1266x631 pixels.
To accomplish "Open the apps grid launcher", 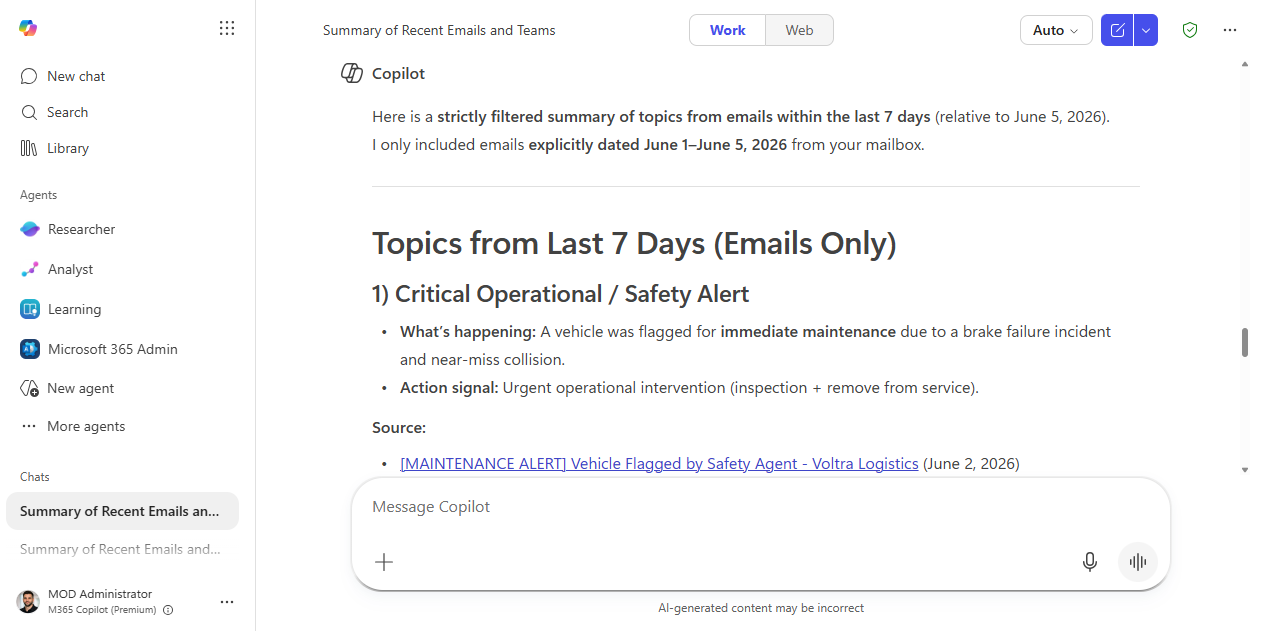I will (x=227, y=28).
